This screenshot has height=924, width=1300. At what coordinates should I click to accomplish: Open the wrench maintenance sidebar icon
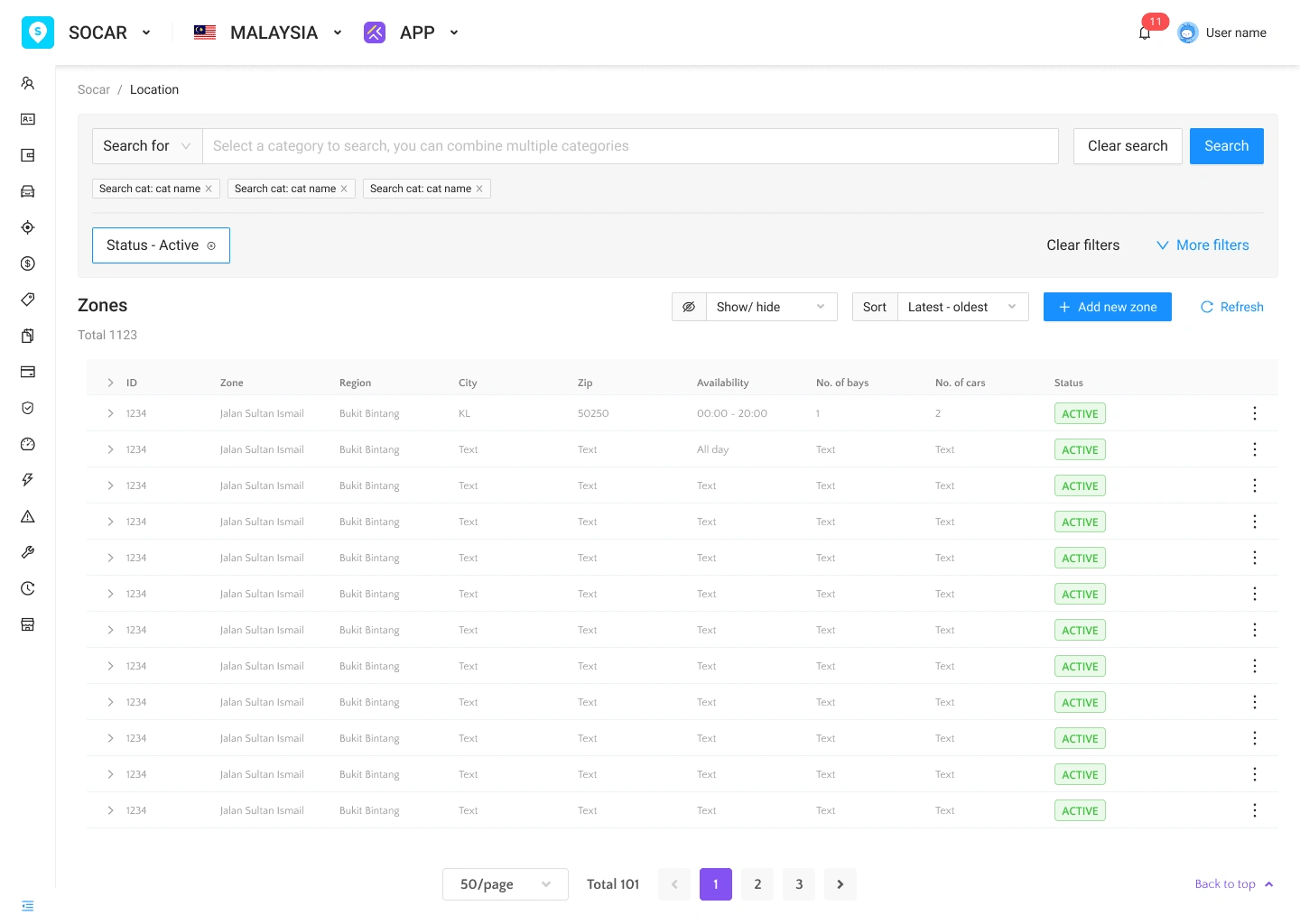(28, 552)
